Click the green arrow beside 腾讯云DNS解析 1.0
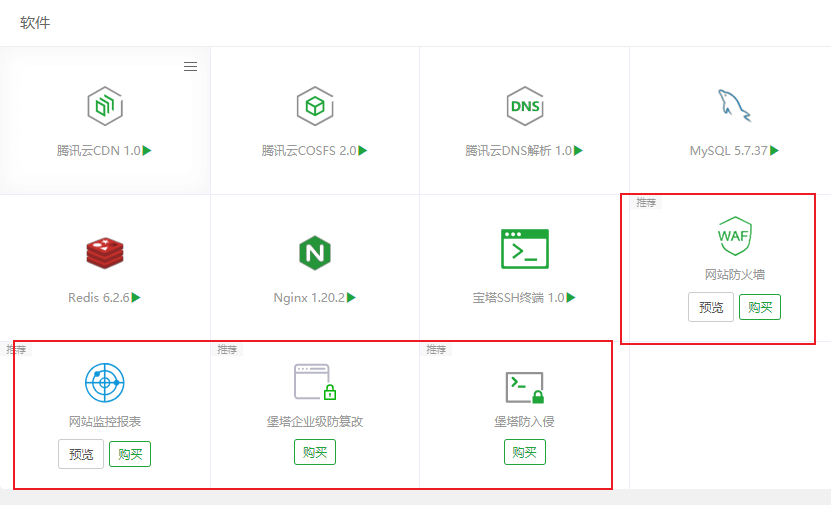 pos(578,150)
